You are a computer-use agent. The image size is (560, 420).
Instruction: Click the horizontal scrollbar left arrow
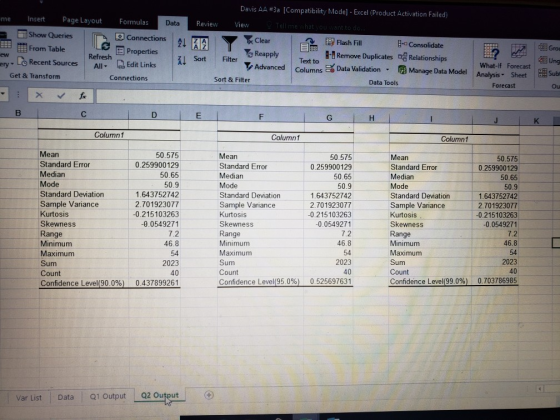(540, 389)
